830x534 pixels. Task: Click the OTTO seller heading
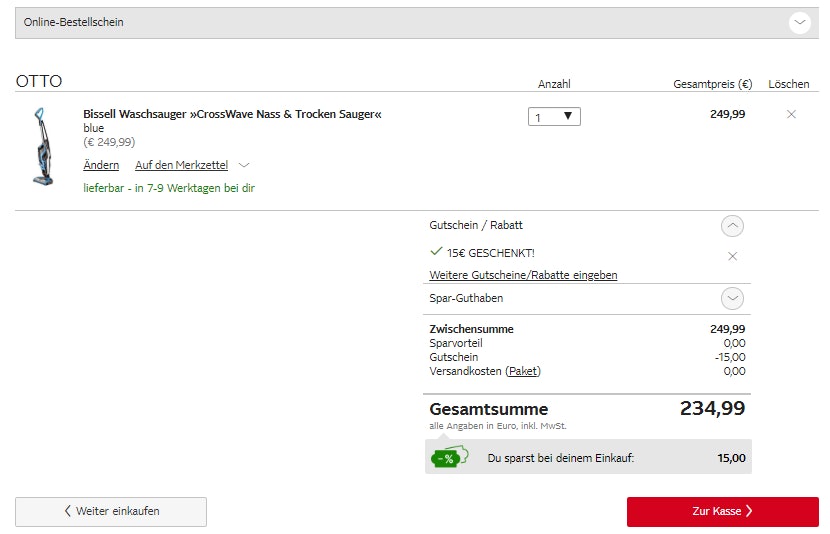(39, 82)
